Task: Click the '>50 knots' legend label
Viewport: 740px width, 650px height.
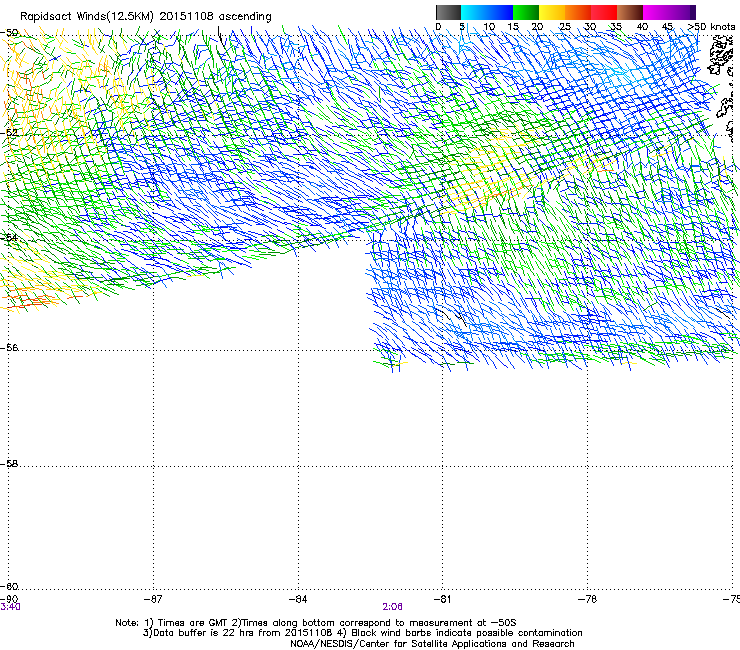Action: tap(711, 27)
